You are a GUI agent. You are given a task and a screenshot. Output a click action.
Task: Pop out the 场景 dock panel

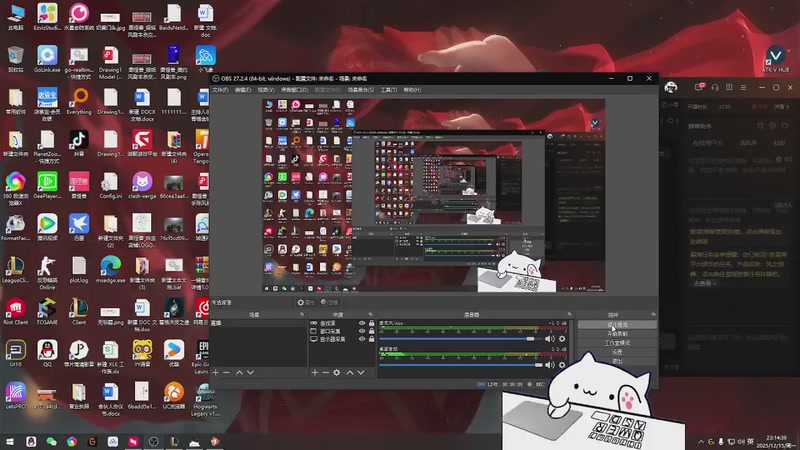pyautogui.click(x=302, y=314)
